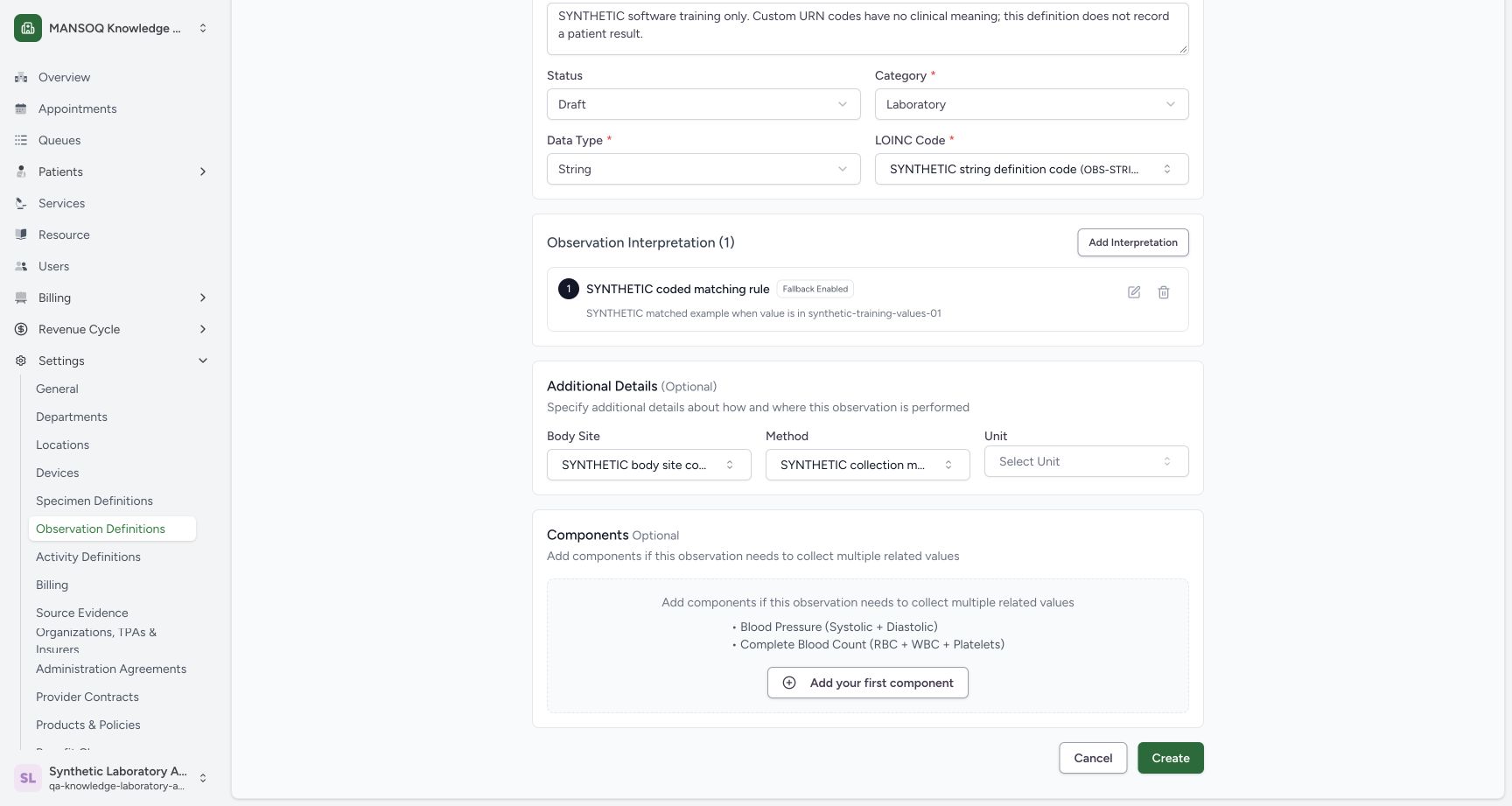The image size is (1512, 806).
Task: Click the Billing sidebar icon
Action: pos(21,298)
